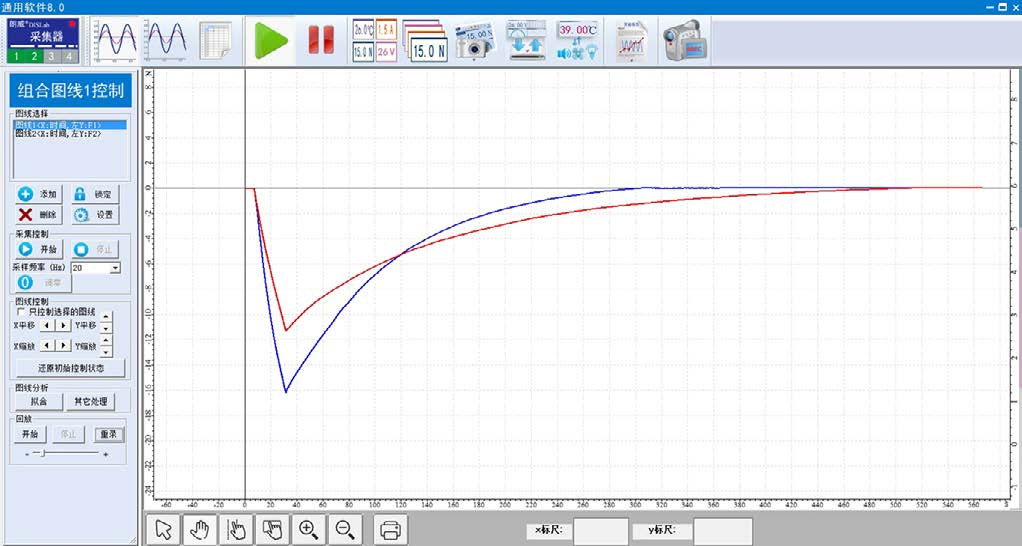Click the zoom in magnifier tool

pyautogui.click(x=308, y=531)
